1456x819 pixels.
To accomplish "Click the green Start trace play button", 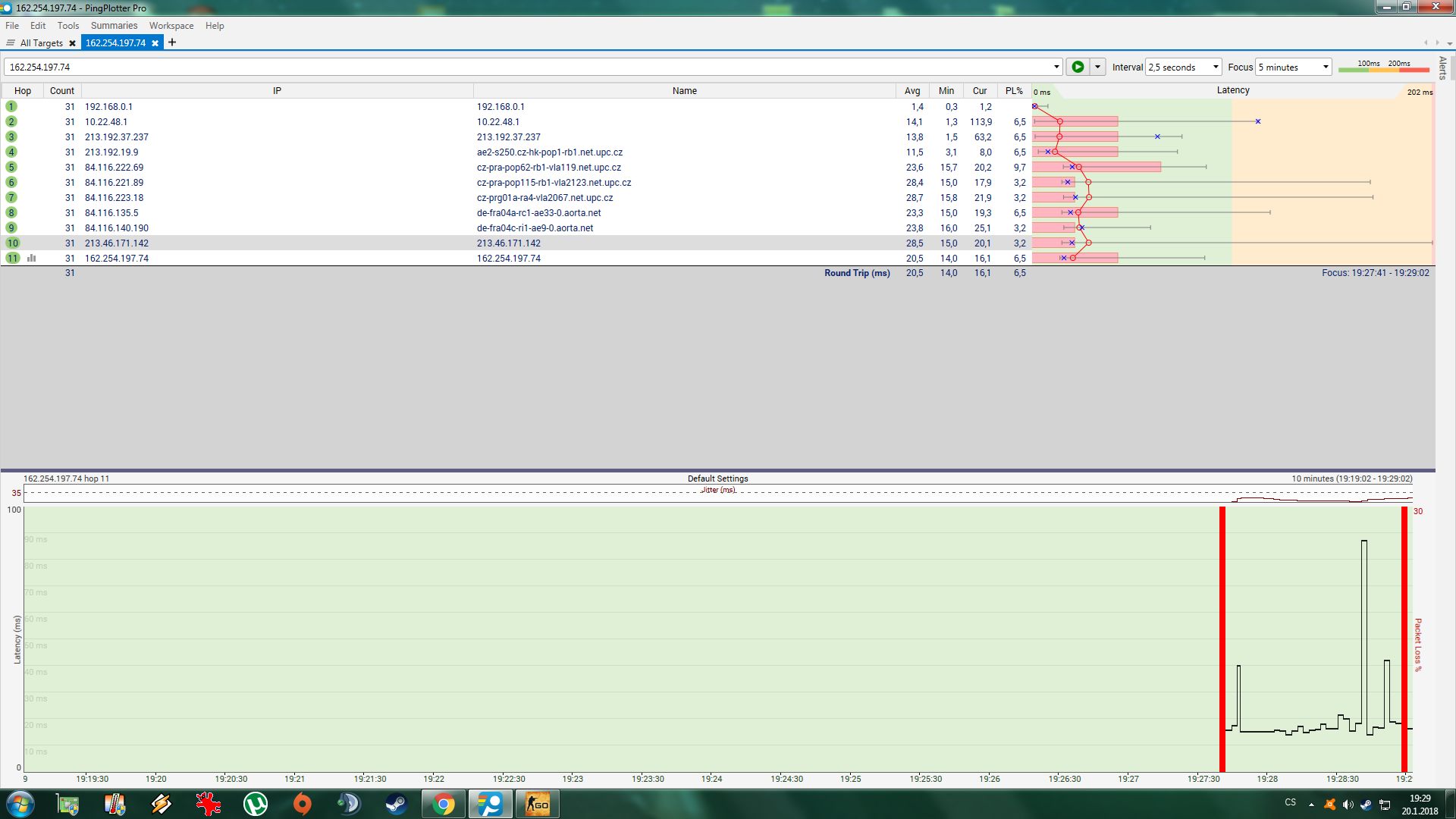I will (x=1077, y=67).
